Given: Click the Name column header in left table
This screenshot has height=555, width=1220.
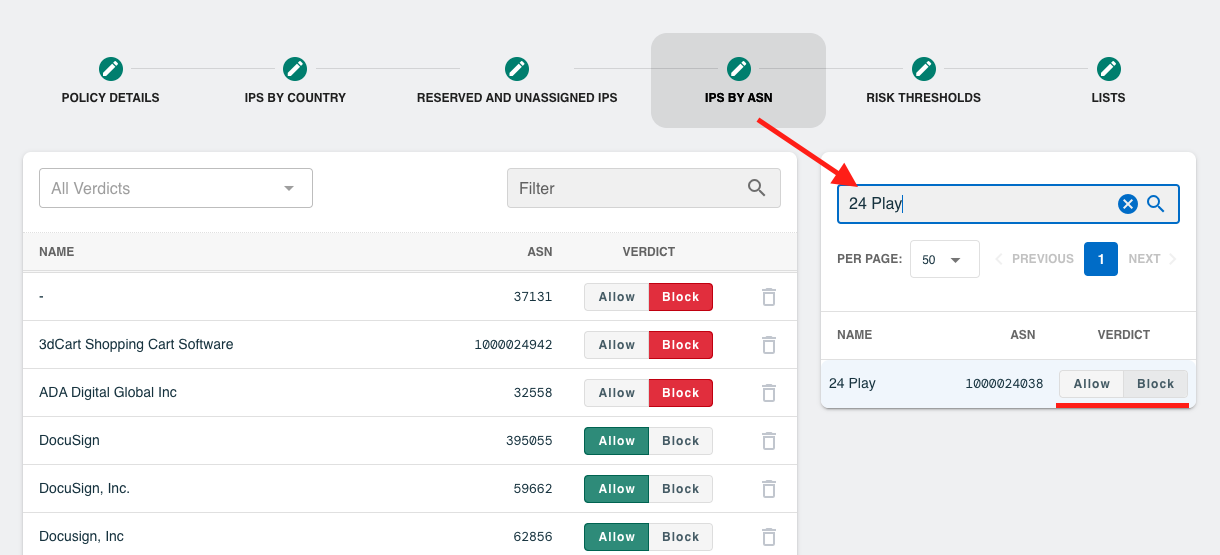Looking at the screenshot, I should pyautogui.click(x=57, y=252).
